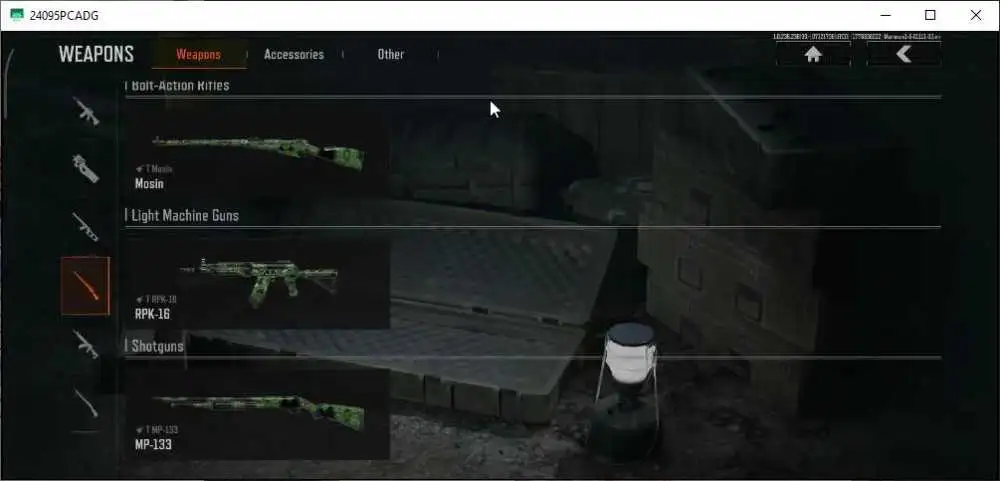Click the Shotguns section header
1000x481 pixels.
tap(158, 346)
